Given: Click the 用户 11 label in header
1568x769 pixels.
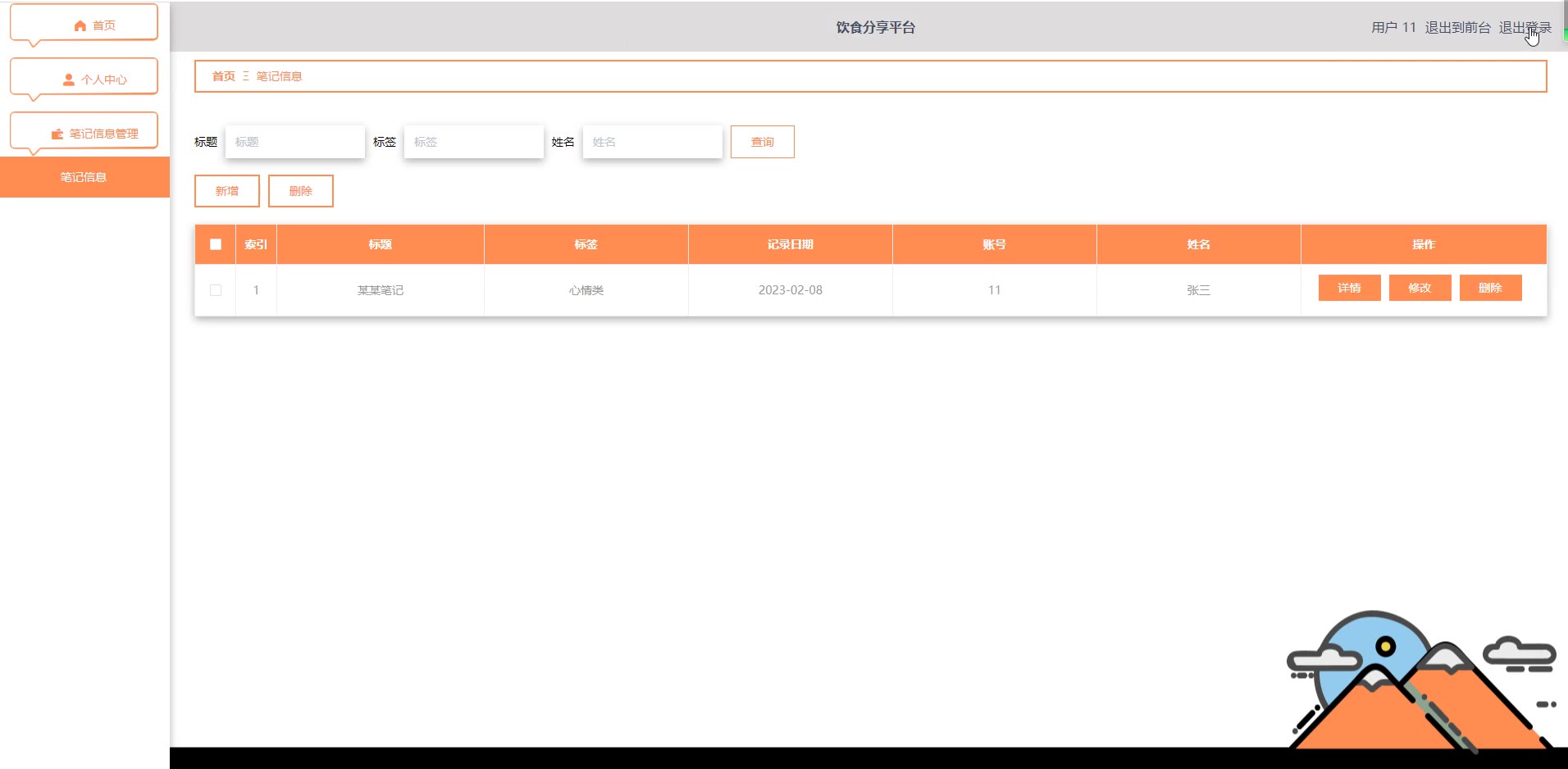Looking at the screenshot, I should 1393,27.
